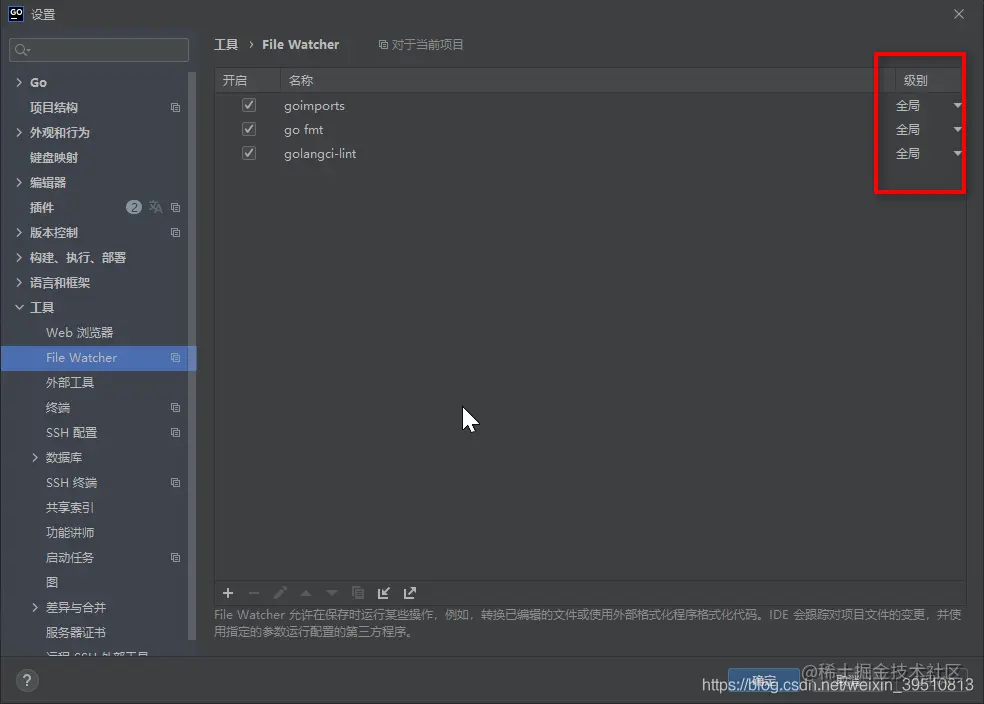Expand the 数据库 tree section
The height and width of the screenshot is (704, 984).
point(33,457)
